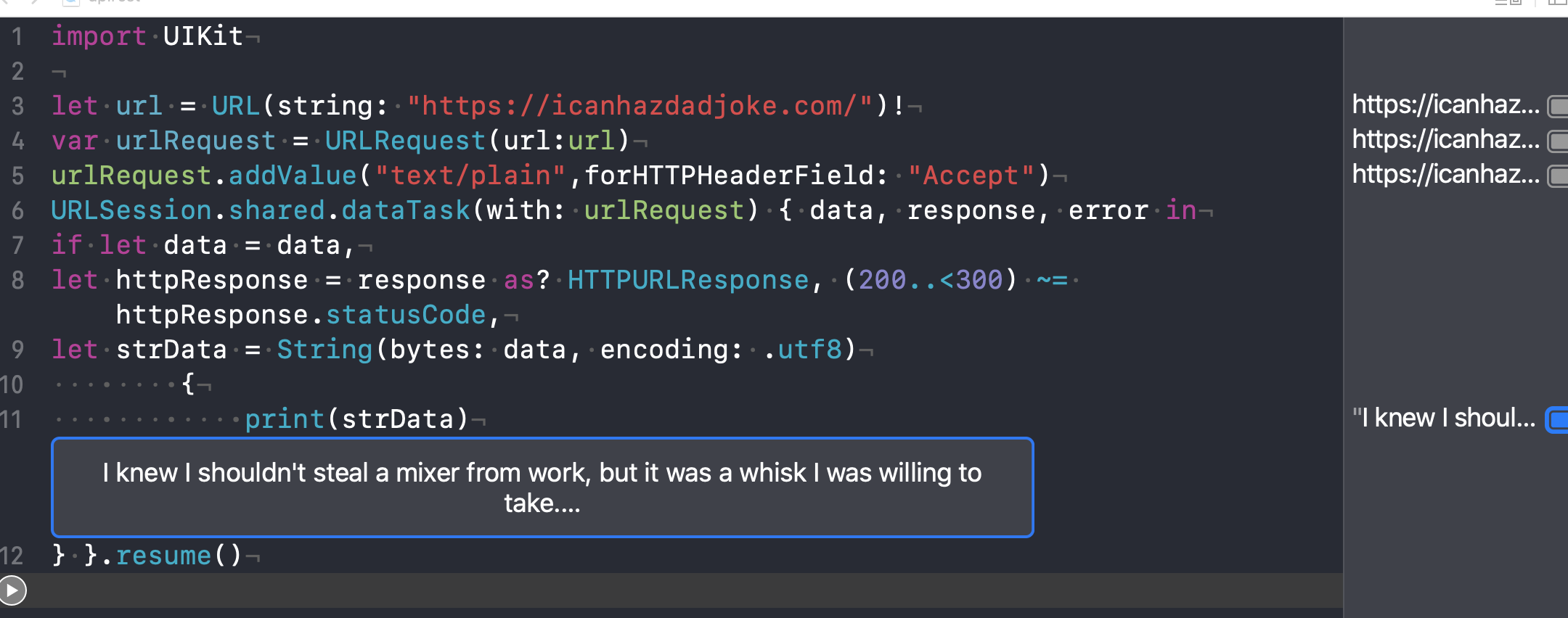1568x618 pixels.
Task: Click line number 12 in the gutter
Action: click(x=12, y=556)
